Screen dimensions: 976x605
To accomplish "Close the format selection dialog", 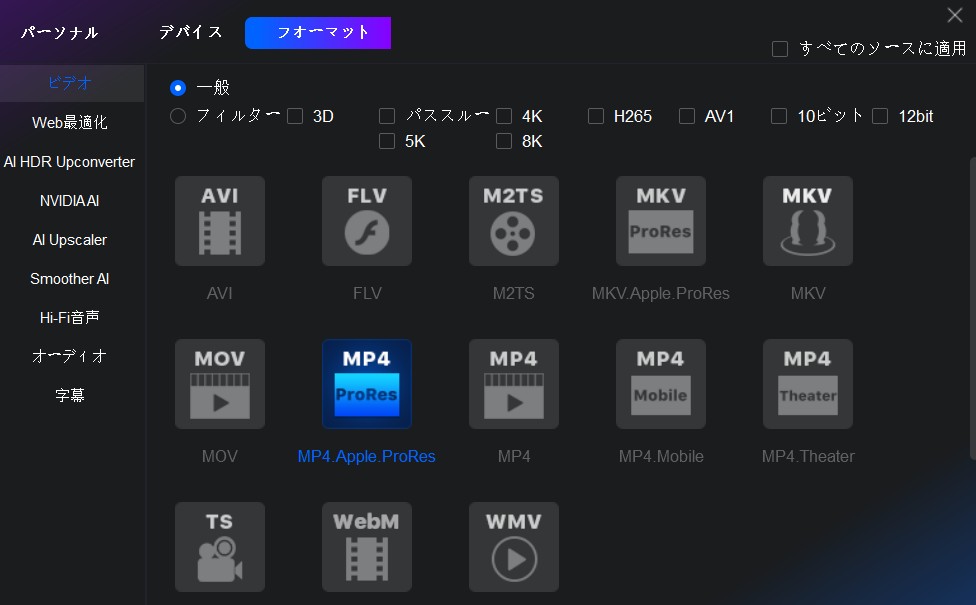I will [954, 14].
